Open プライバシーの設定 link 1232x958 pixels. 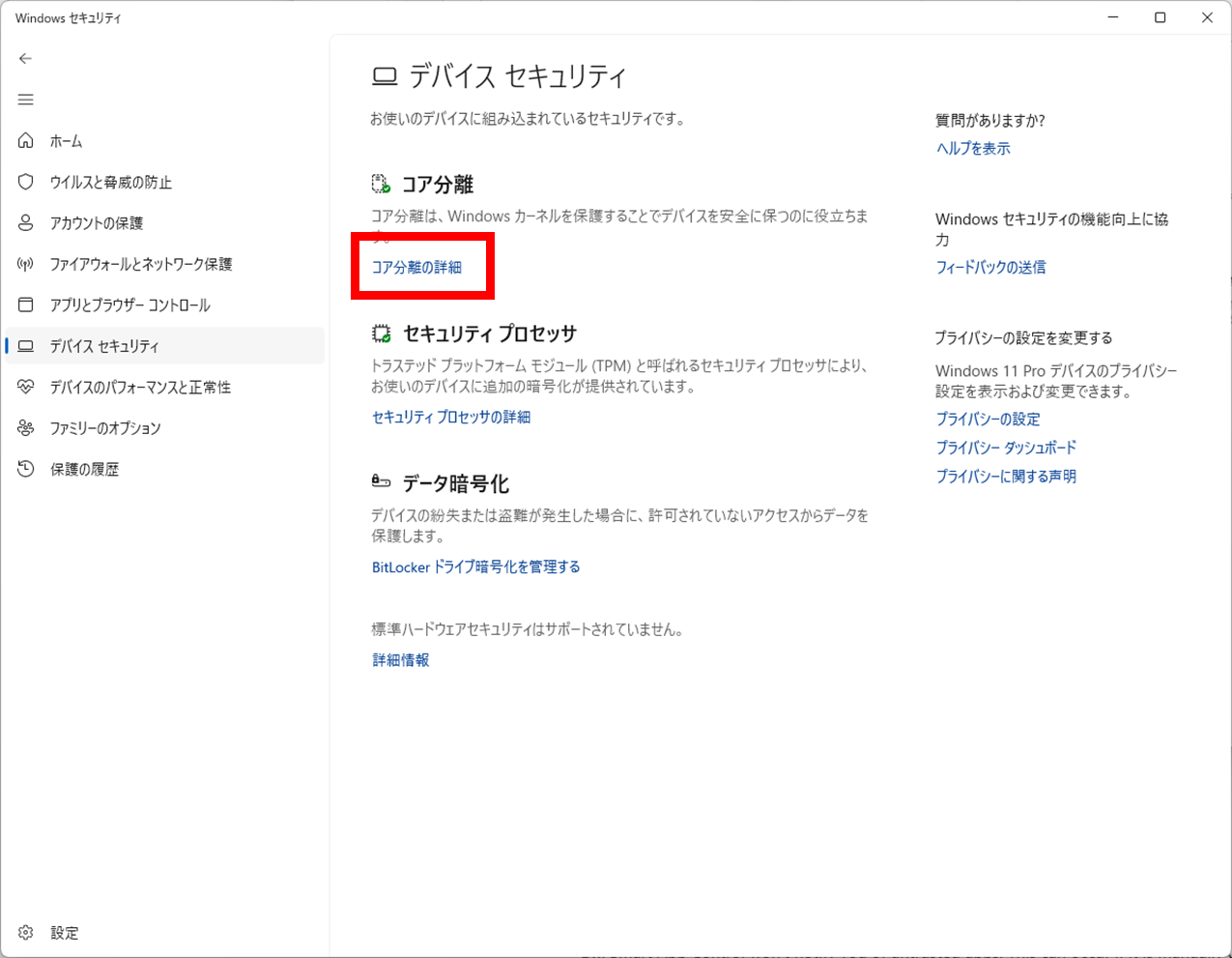point(988,419)
